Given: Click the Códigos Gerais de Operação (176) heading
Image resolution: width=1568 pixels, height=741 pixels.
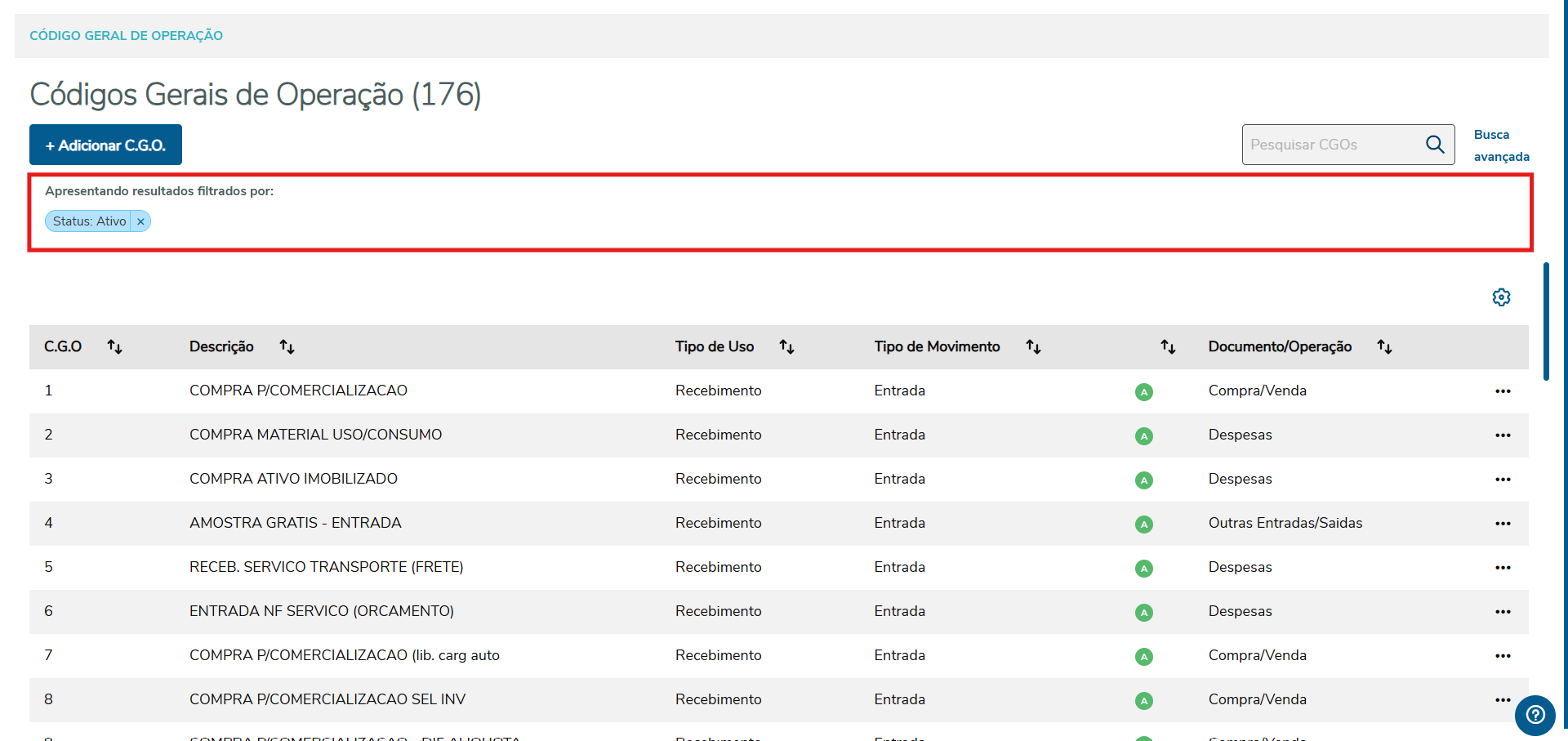Looking at the screenshot, I should coord(255,94).
